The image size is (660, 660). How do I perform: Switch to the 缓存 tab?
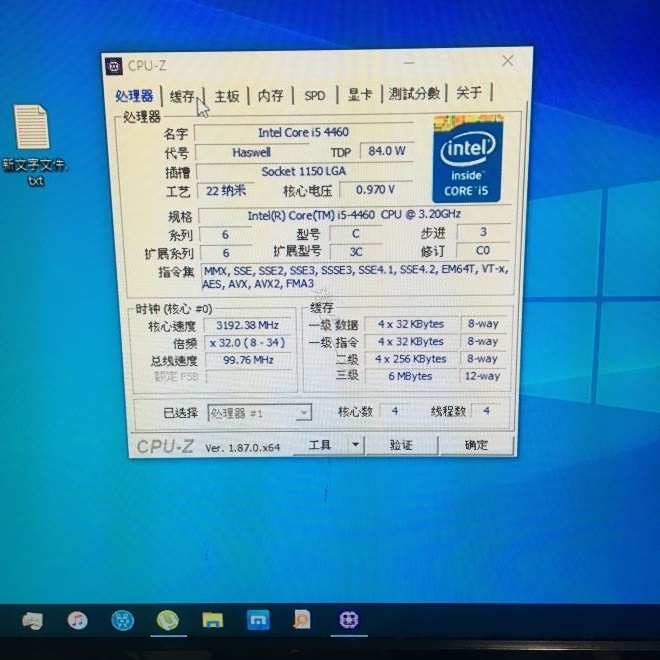(x=182, y=96)
